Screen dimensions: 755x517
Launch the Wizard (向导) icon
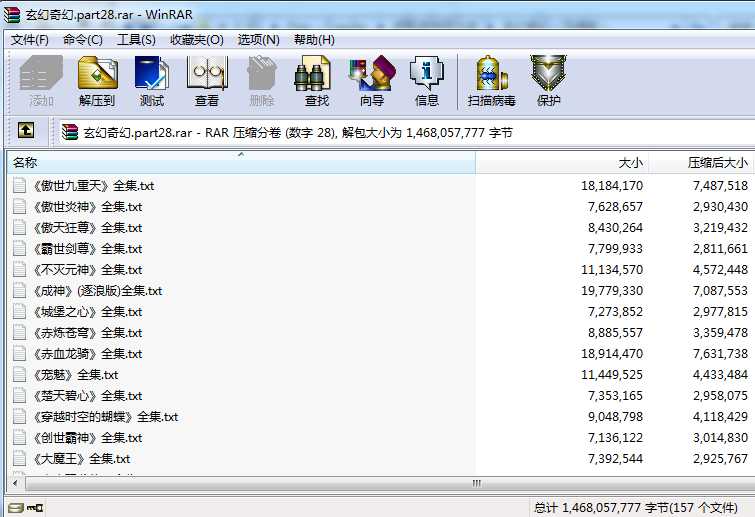(372, 73)
